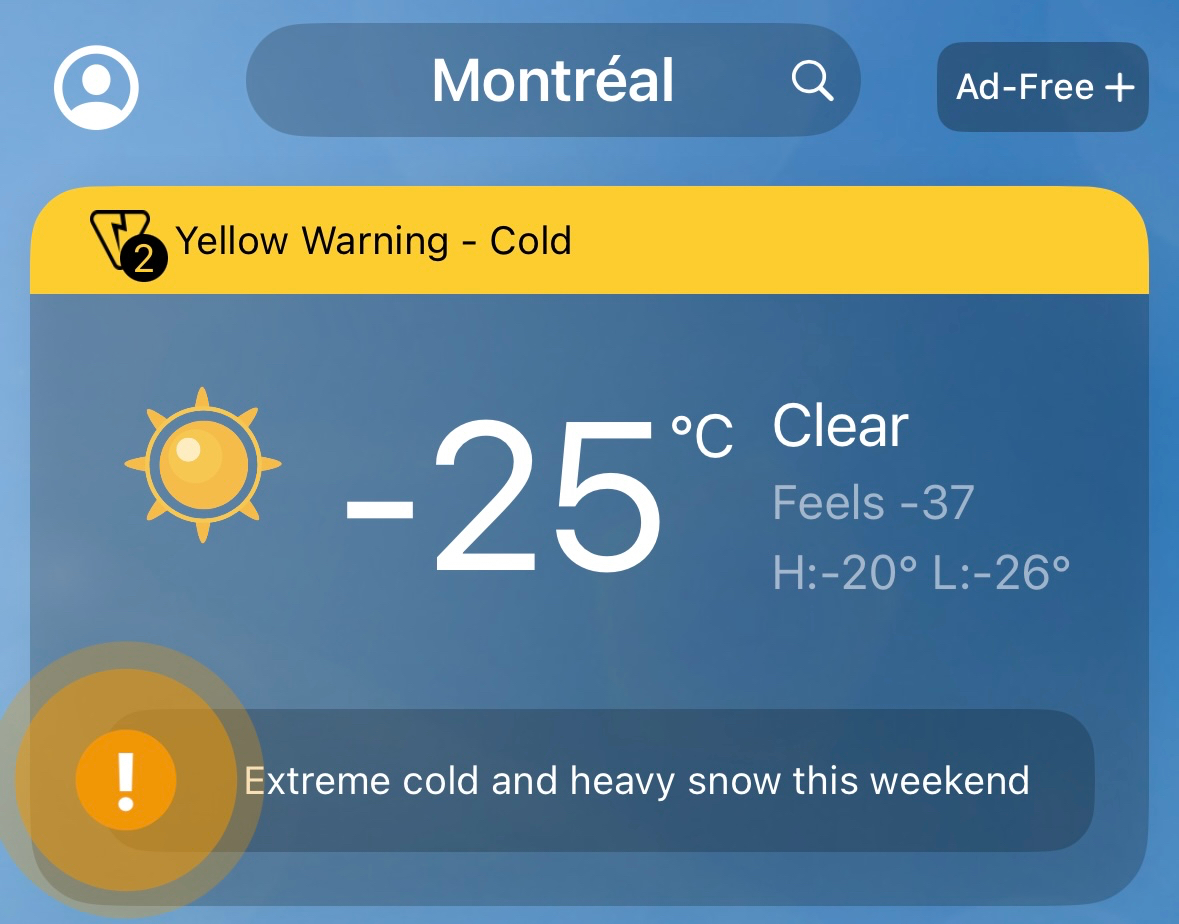Image resolution: width=1179 pixels, height=924 pixels.
Task: Tap the orange exclamation alert icon
Action: [x=126, y=781]
